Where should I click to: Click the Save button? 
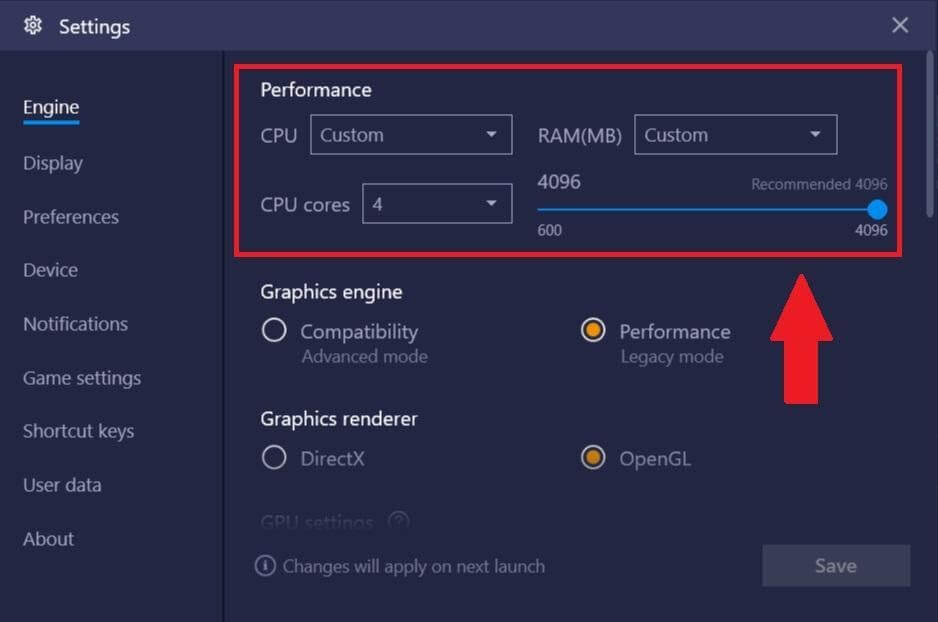[835, 566]
